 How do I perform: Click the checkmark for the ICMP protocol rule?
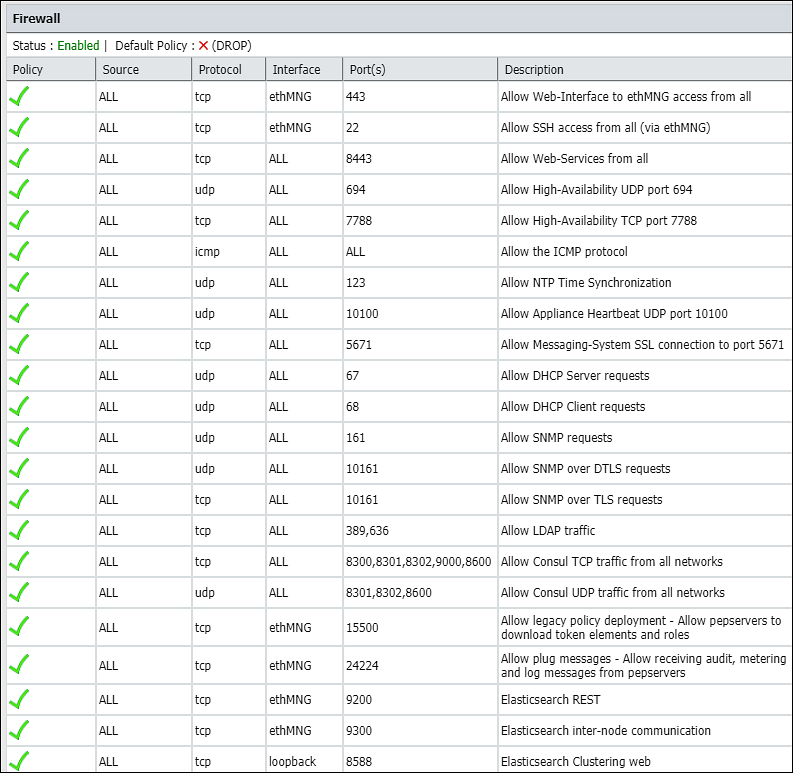(19, 251)
